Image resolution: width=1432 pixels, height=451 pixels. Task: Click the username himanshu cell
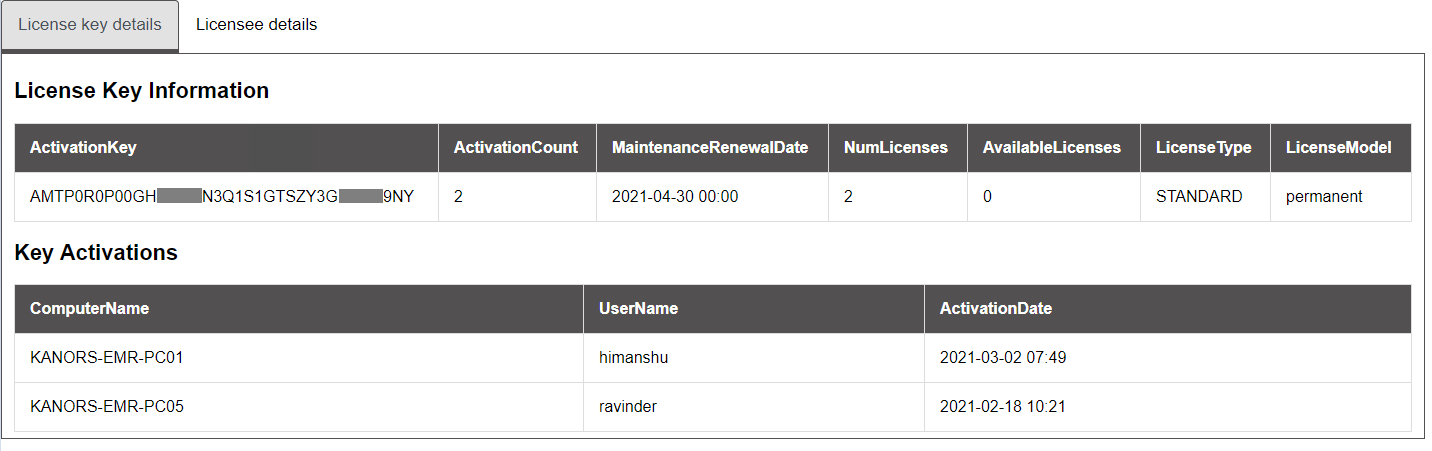pos(754,358)
